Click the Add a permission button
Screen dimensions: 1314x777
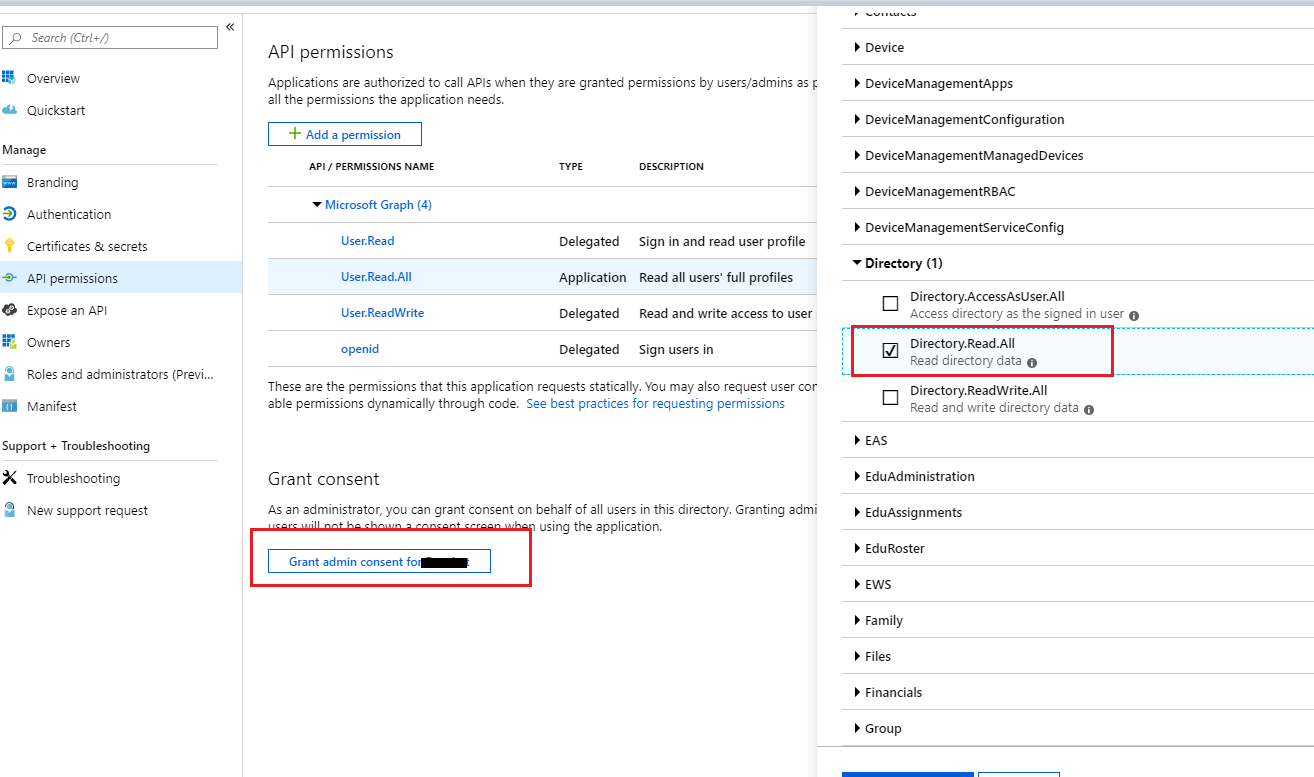[345, 134]
